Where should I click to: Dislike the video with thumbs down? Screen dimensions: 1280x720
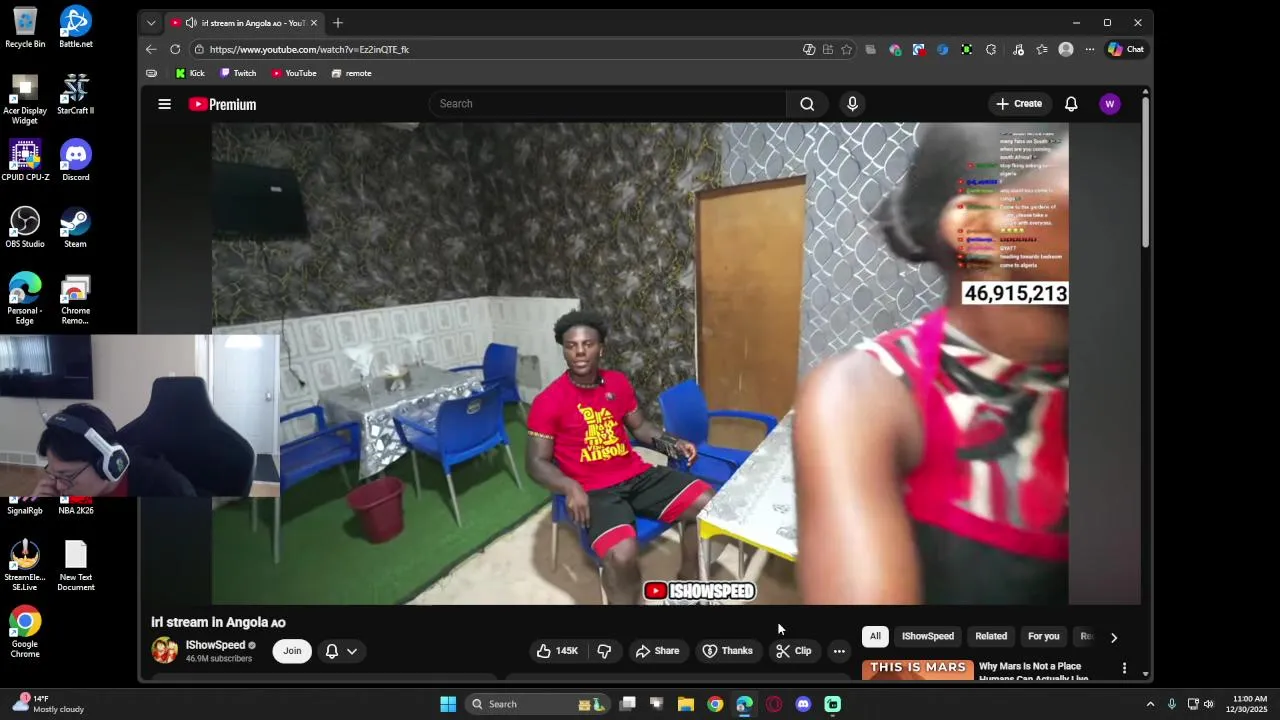click(x=604, y=651)
